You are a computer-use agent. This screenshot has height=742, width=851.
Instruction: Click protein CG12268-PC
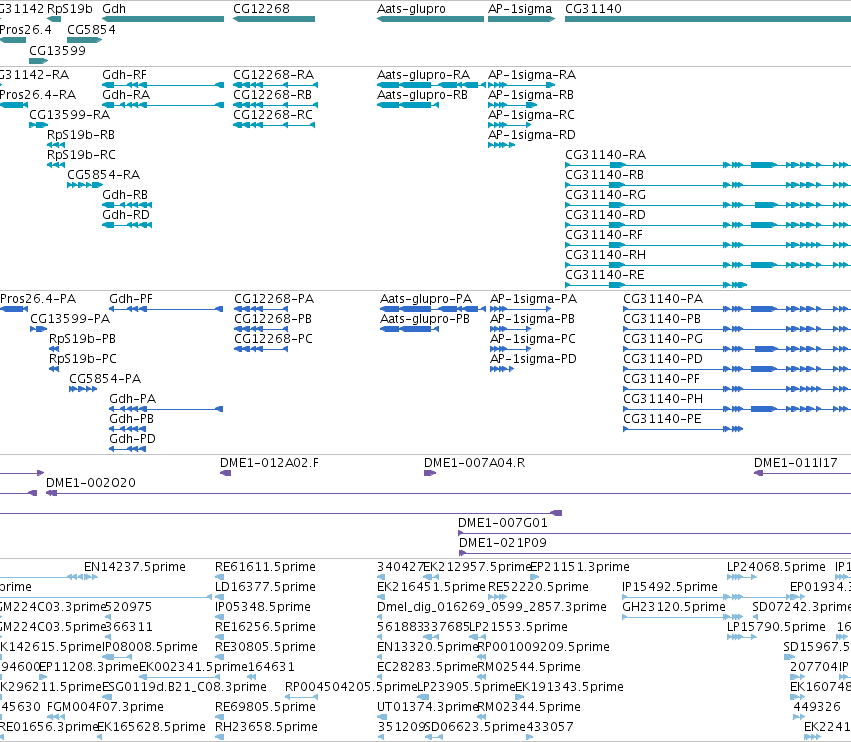(274, 339)
